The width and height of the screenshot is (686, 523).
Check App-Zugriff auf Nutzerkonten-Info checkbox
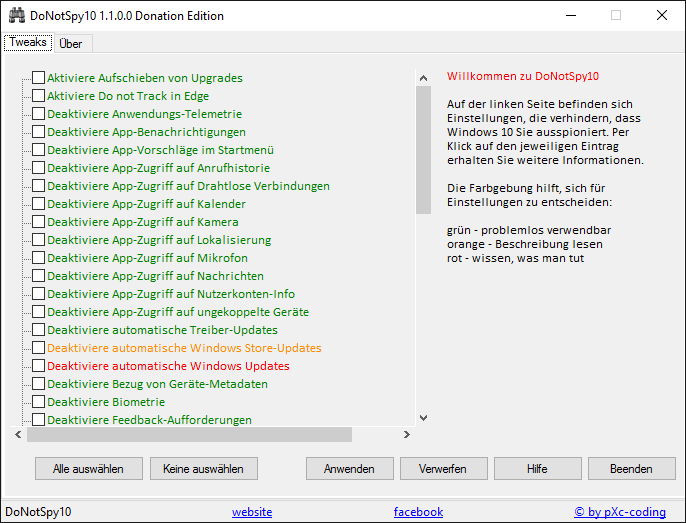coord(38,293)
